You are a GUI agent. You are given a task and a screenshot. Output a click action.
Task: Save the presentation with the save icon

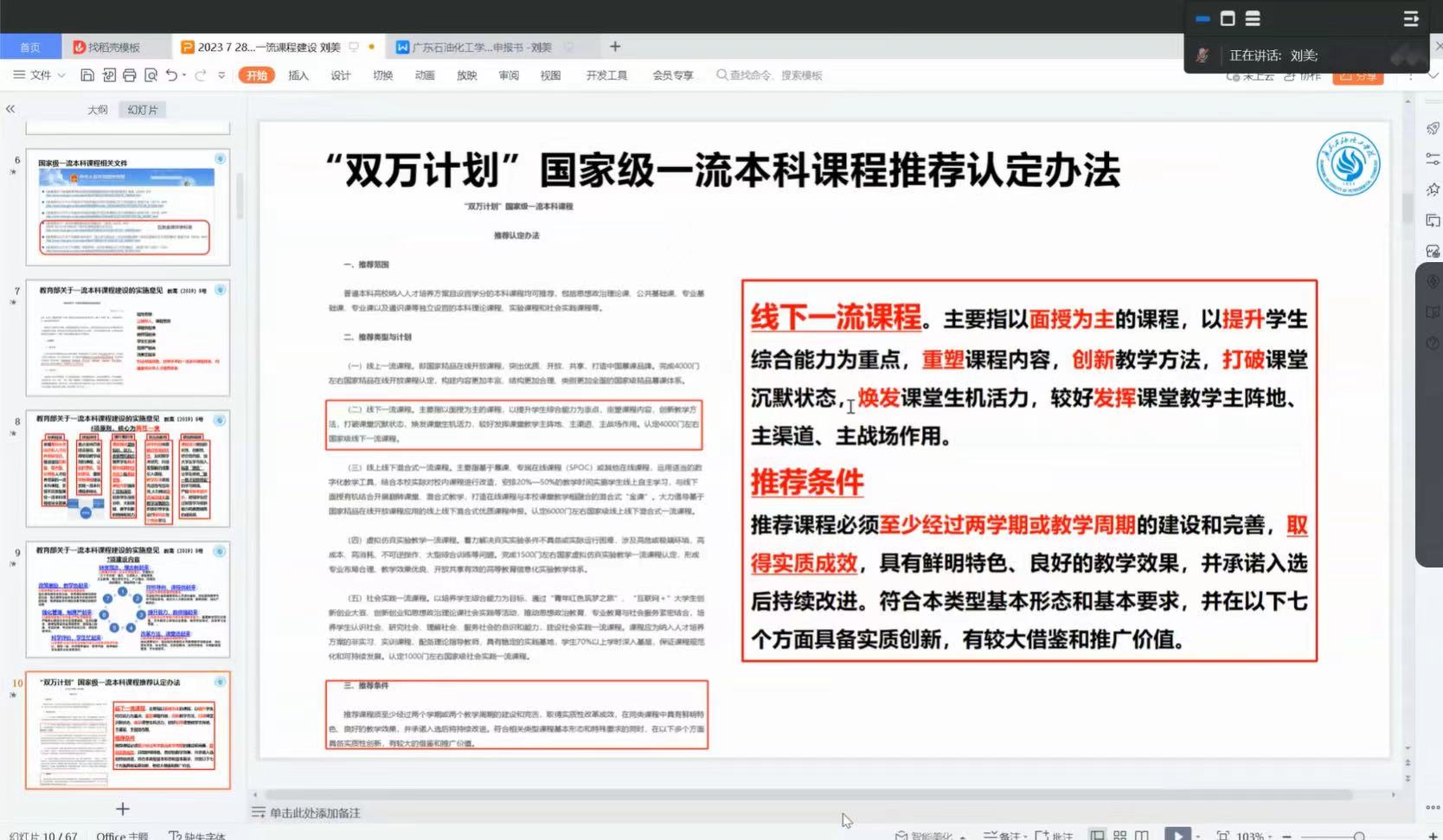[87, 75]
